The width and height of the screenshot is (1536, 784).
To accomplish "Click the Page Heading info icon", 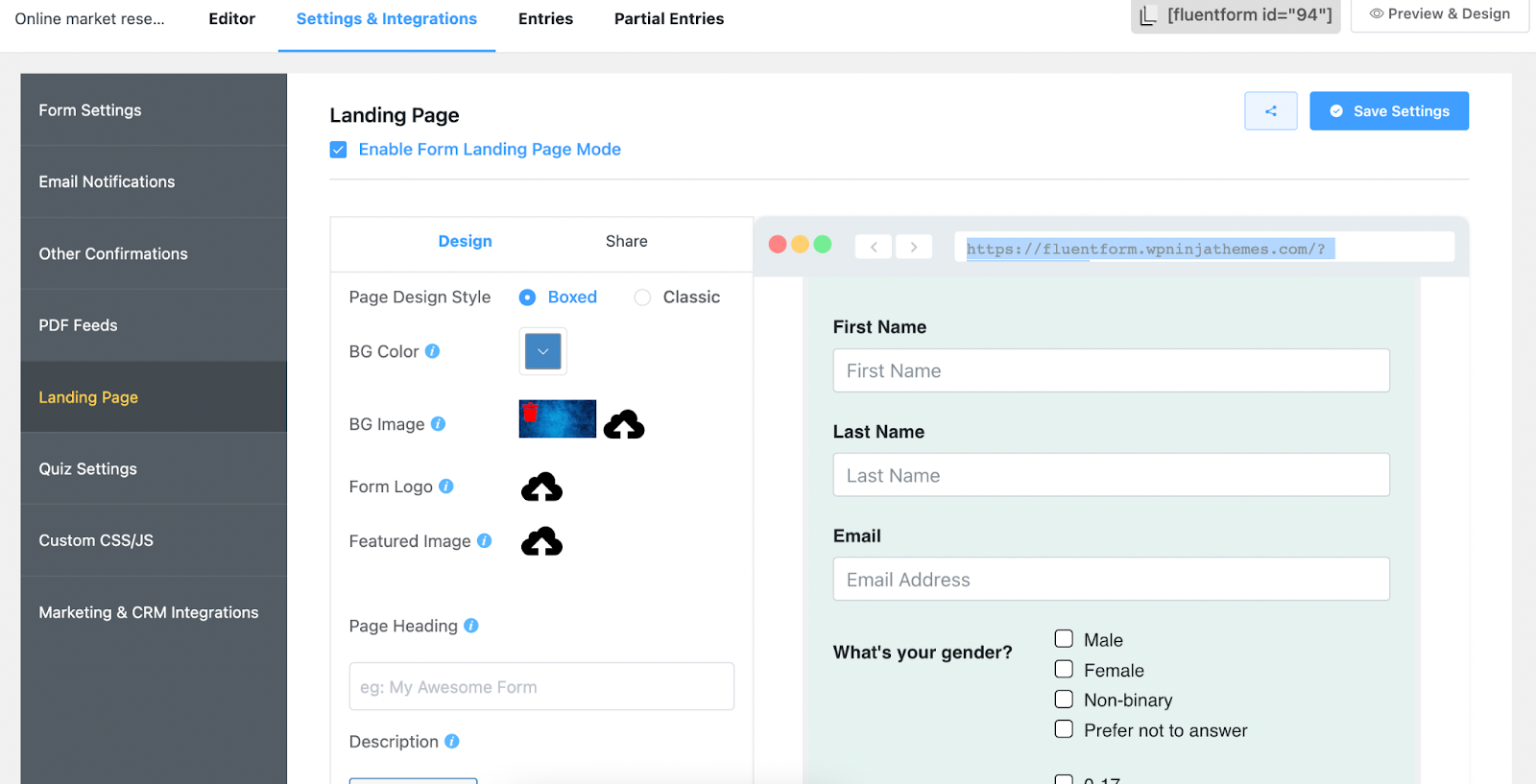I will (471, 626).
